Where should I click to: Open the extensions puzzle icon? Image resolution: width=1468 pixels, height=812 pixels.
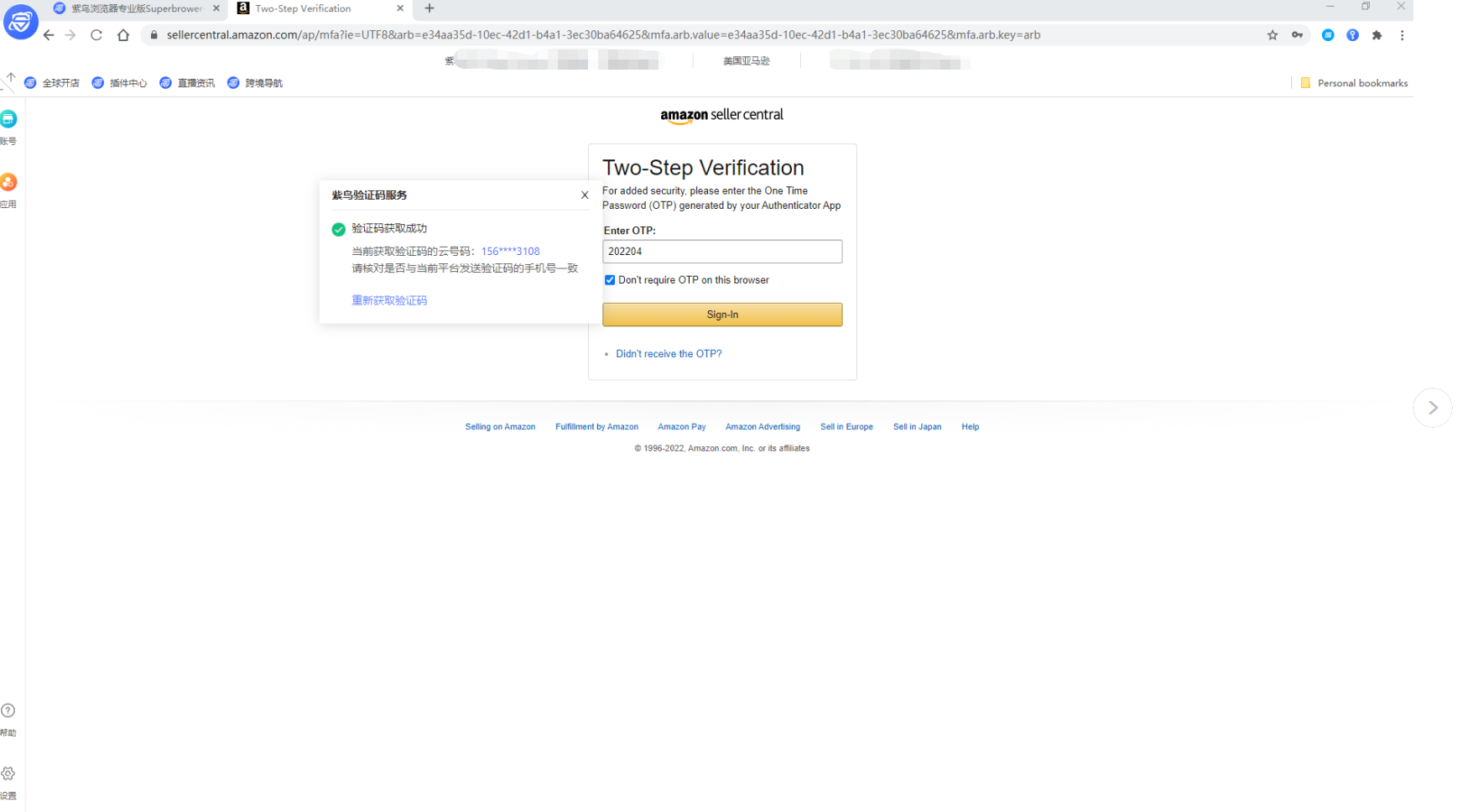click(1377, 35)
